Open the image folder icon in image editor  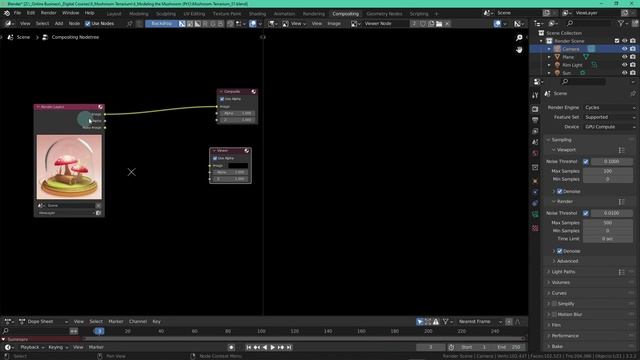click(439, 24)
